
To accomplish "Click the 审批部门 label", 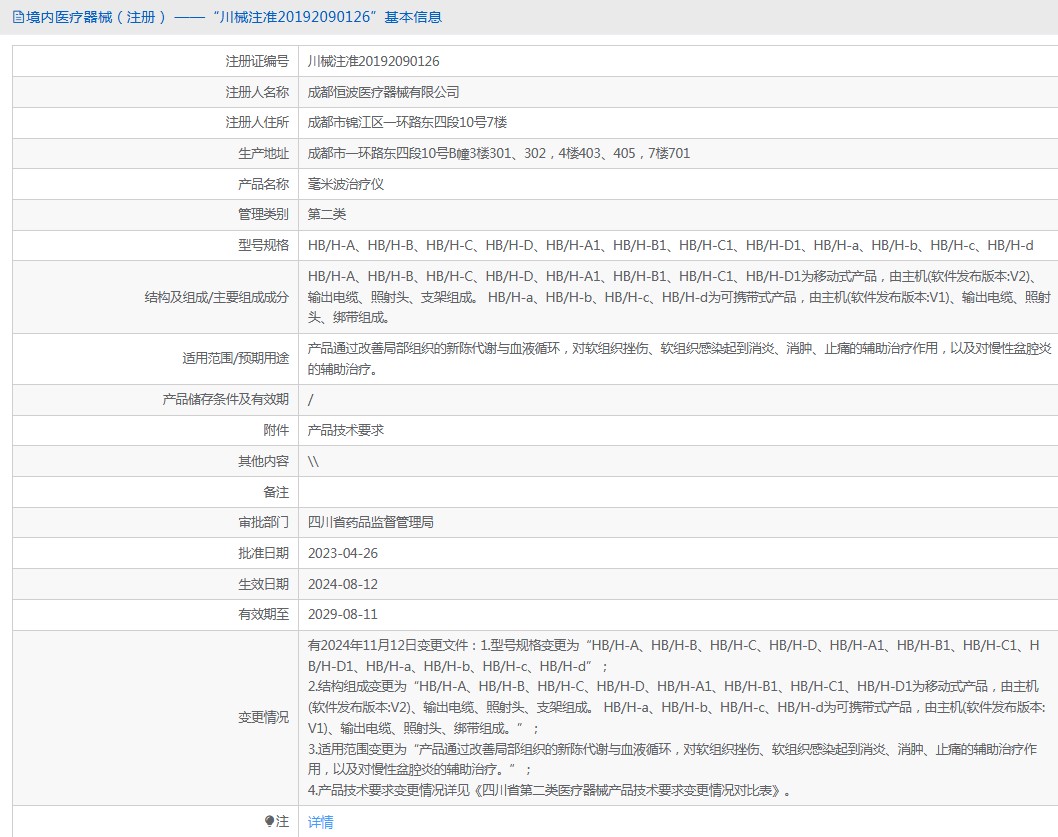I will (263, 522).
